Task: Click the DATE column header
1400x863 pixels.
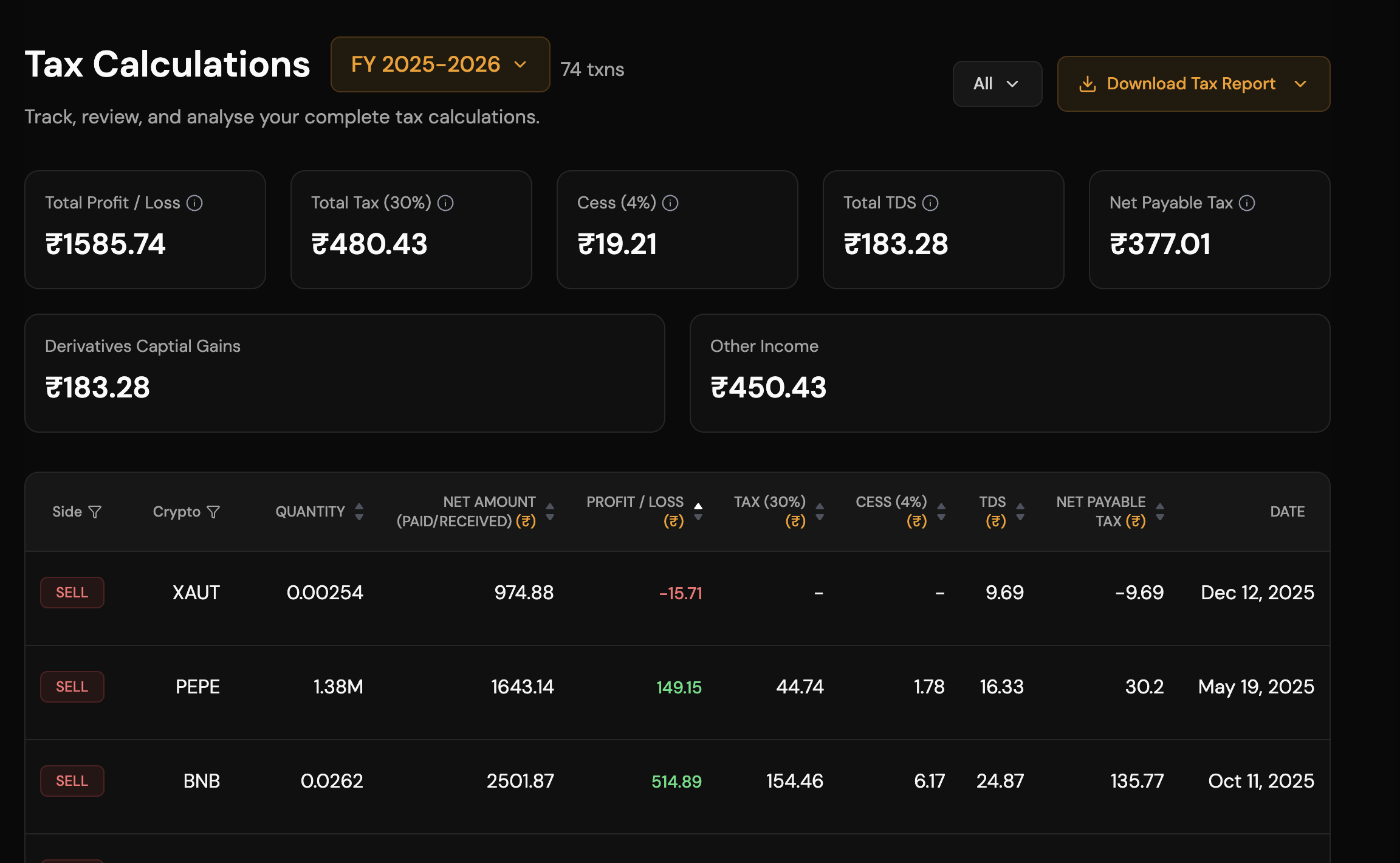Action: click(1287, 512)
